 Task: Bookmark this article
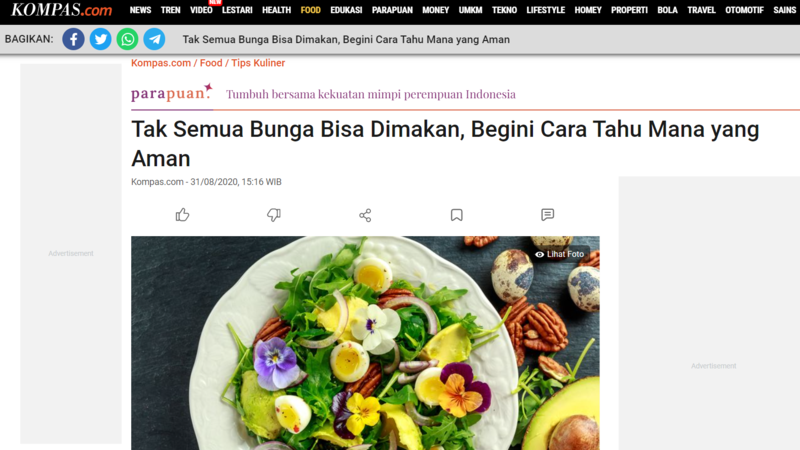457,215
